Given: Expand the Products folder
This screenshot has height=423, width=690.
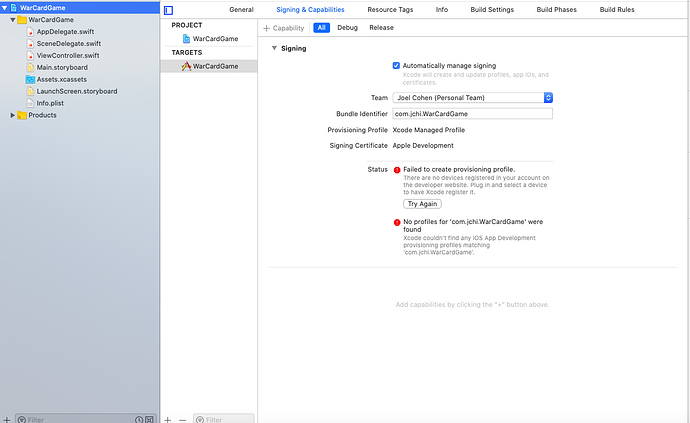Looking at the screenshot, I should point(13,115).
